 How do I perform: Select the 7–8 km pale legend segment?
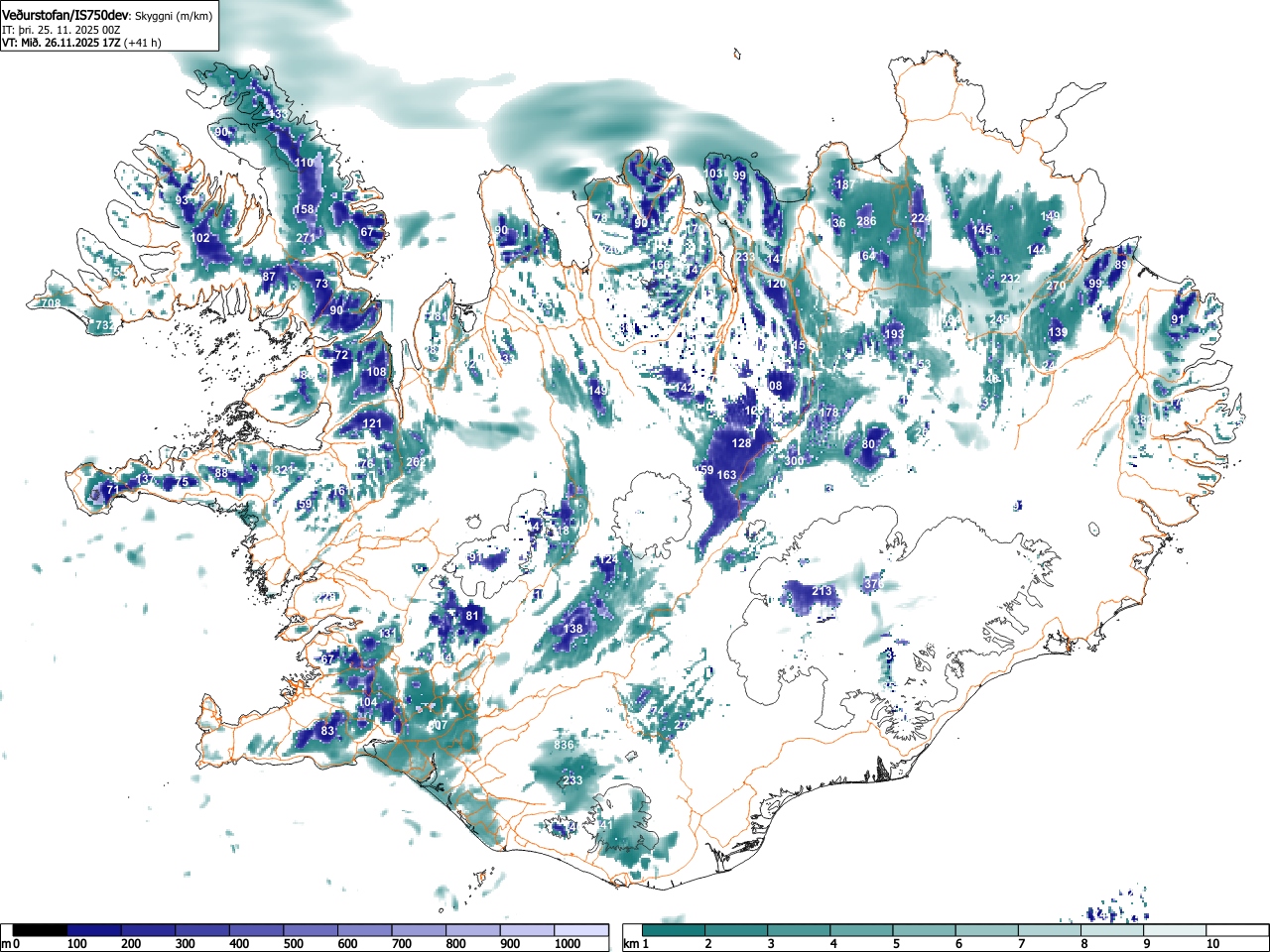point(1049,930)
